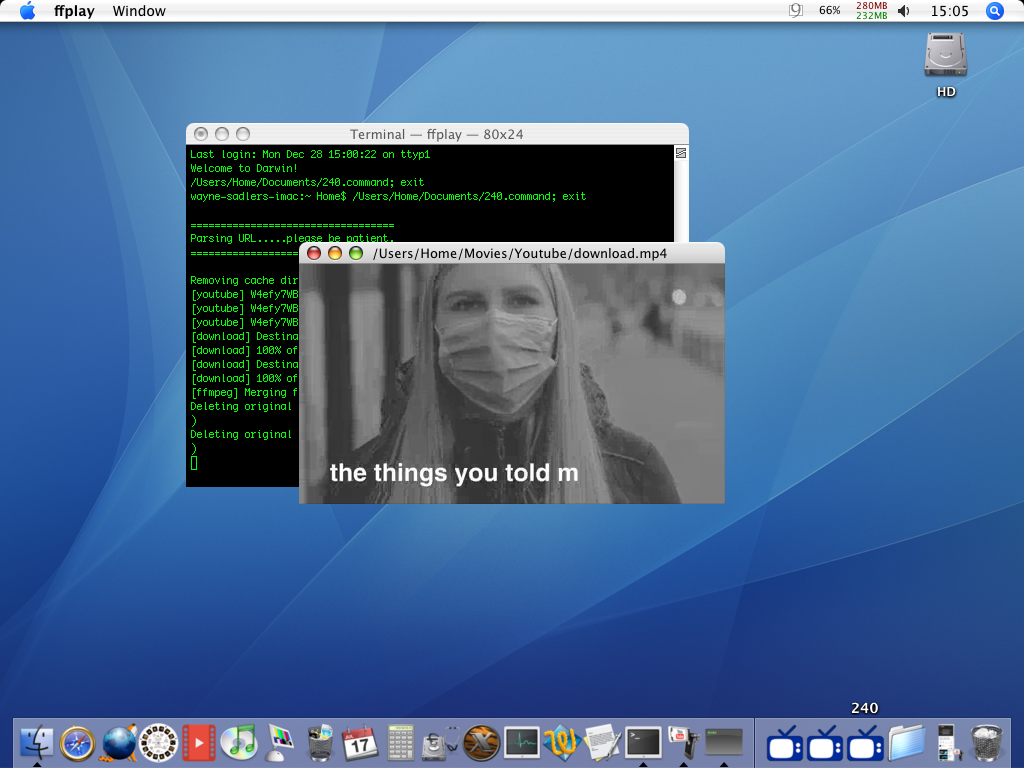The image size is (1024, 768).
Task: Open Spotlight search in menu bar
Action: (995, 11)
